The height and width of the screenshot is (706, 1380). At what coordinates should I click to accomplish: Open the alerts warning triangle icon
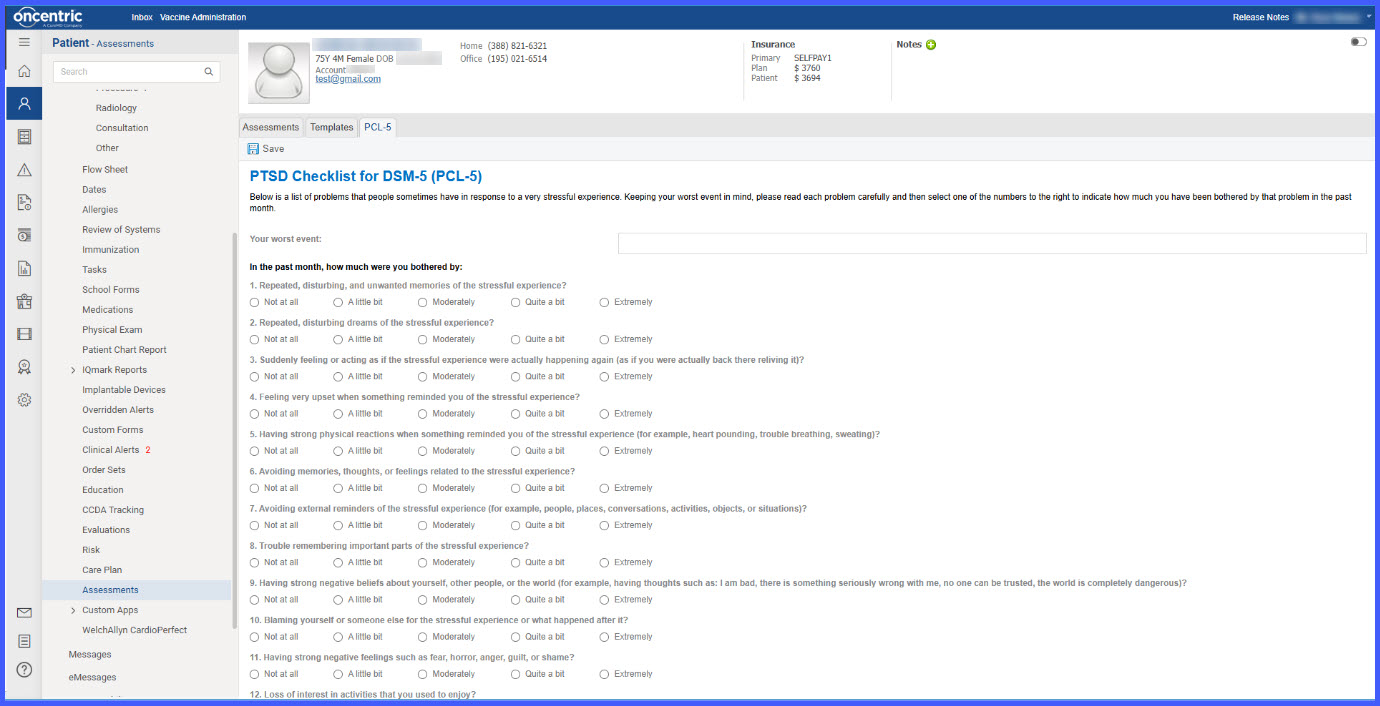(24, 170)
